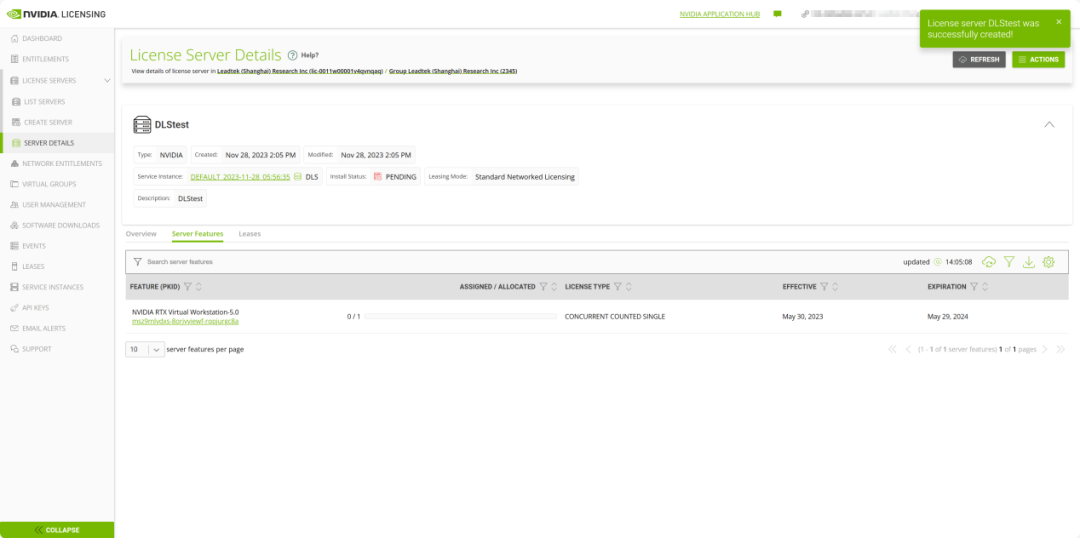Sort by License Type column
The image size is (1080, 538).
pos(629,287)
